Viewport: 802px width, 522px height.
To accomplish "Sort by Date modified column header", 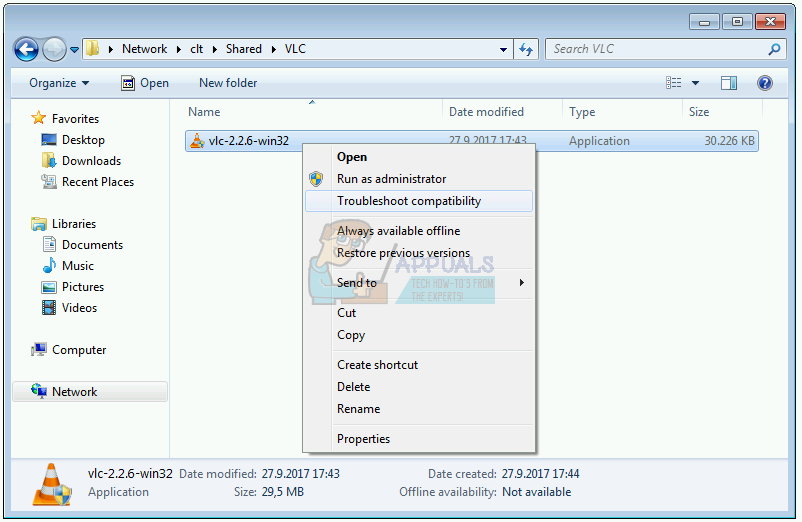I will point(486,112).
